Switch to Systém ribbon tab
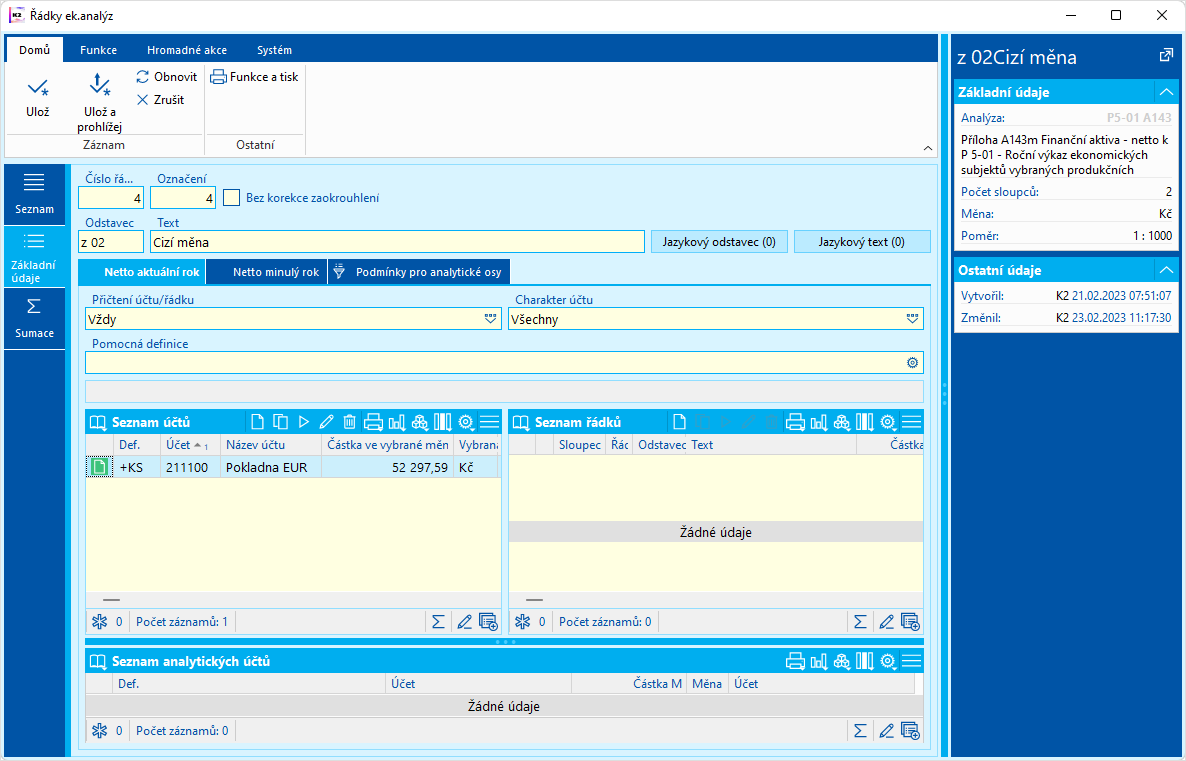The image size is (1186, 761). (x=274, y=50)
